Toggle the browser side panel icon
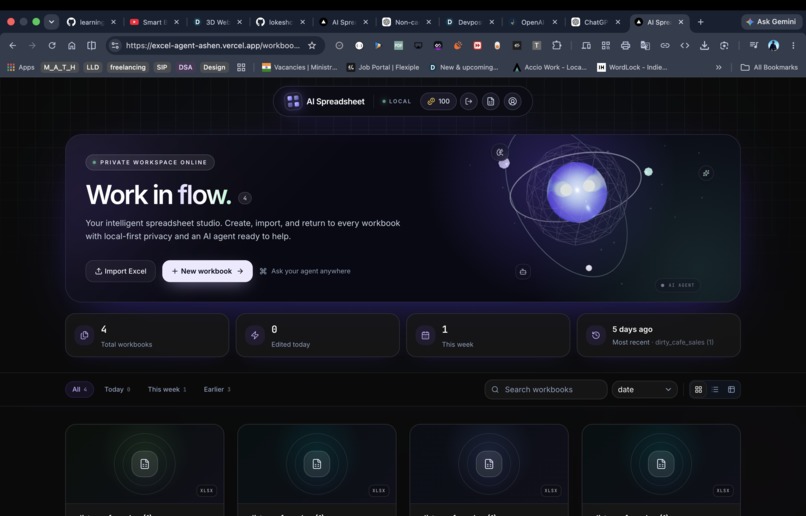The image size is (806, 516). click(x=91, y=45)
